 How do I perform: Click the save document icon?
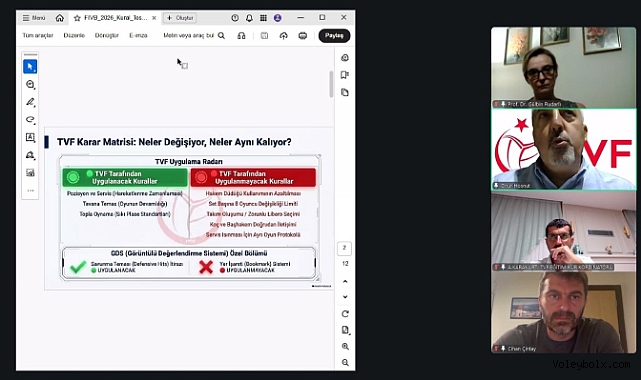[x=264, y=36]
